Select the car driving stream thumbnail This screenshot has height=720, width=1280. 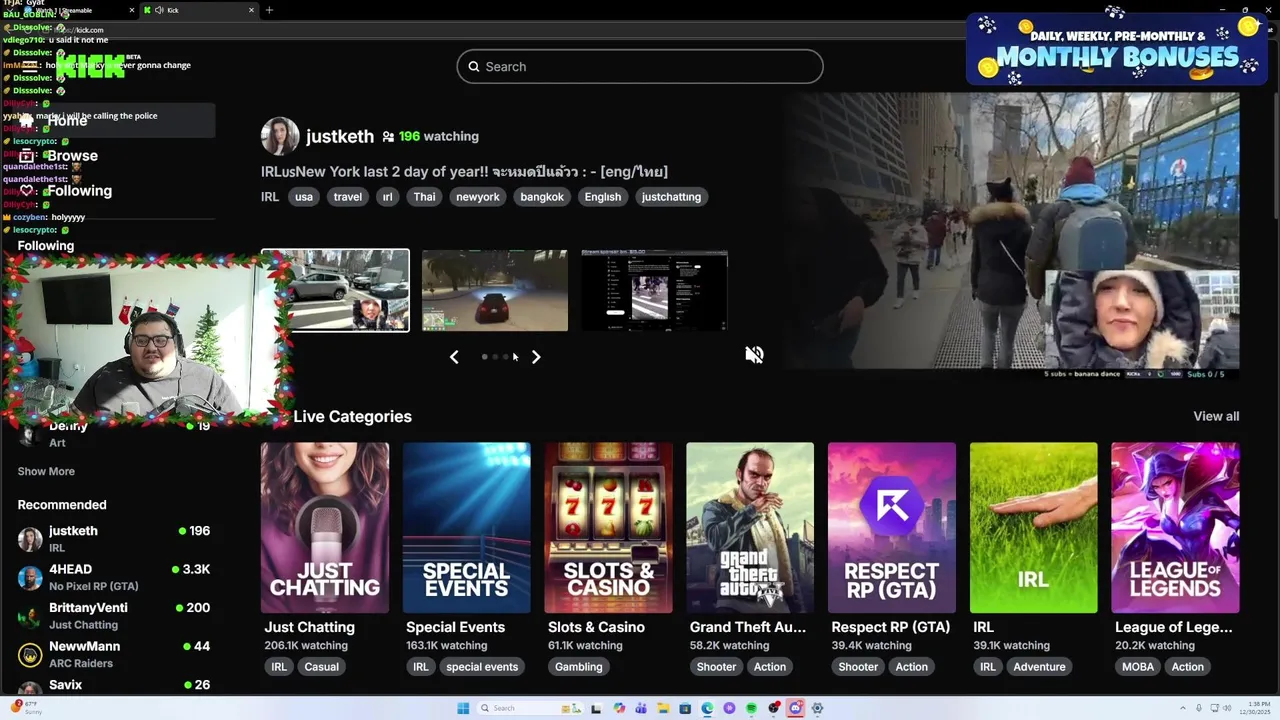[x=495, y=290]
